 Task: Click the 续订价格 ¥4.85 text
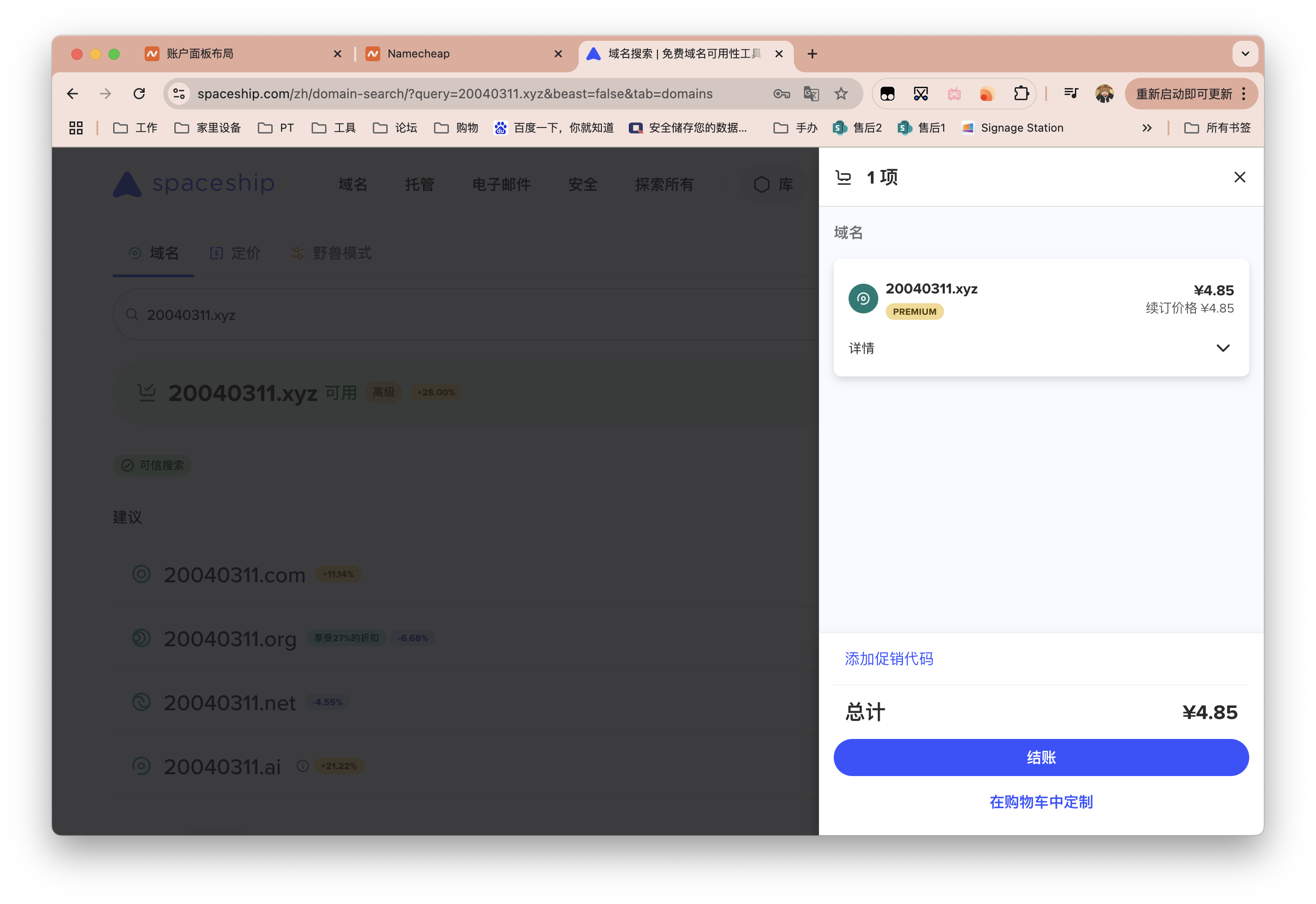pyautogui.click(x=1189, y=308)
